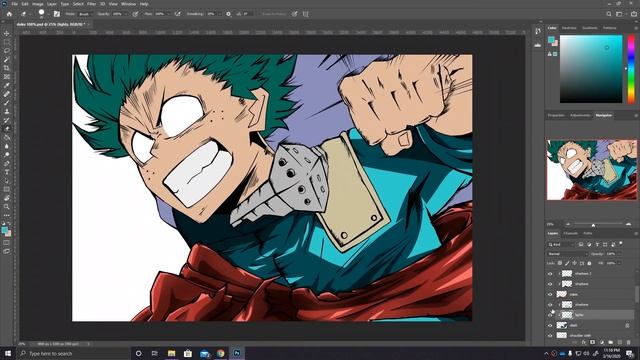
Task: Delete layer trash icon
Action: point(629,342)
